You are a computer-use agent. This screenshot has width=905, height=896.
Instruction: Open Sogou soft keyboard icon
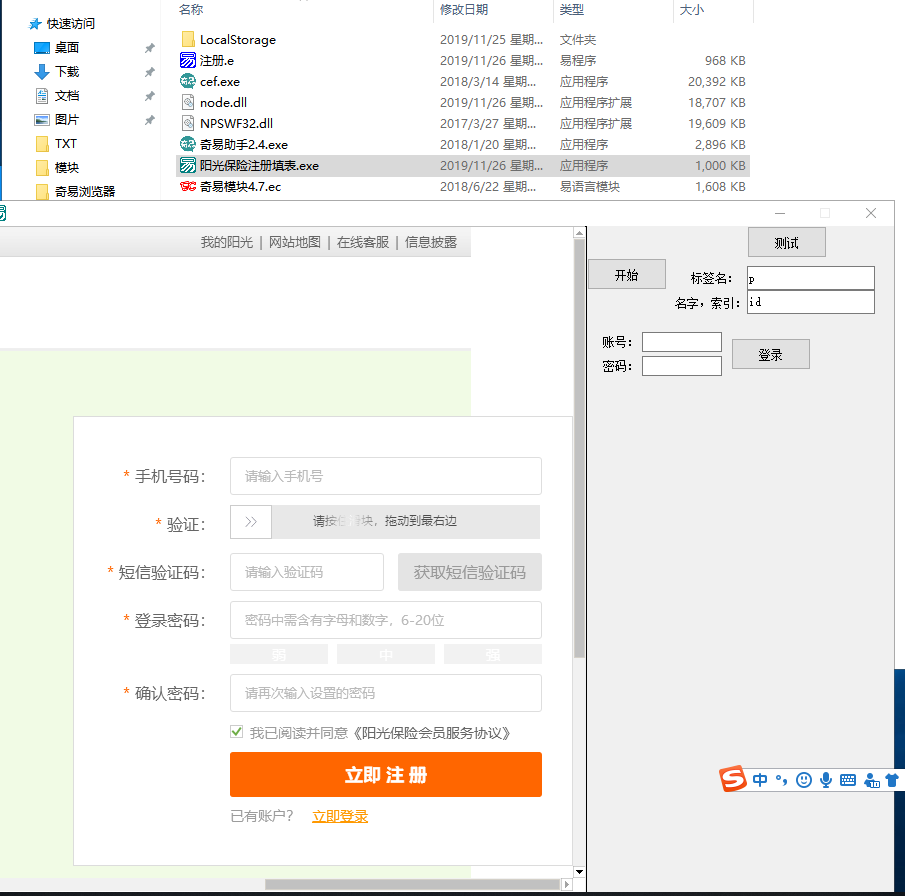point(848,781)
